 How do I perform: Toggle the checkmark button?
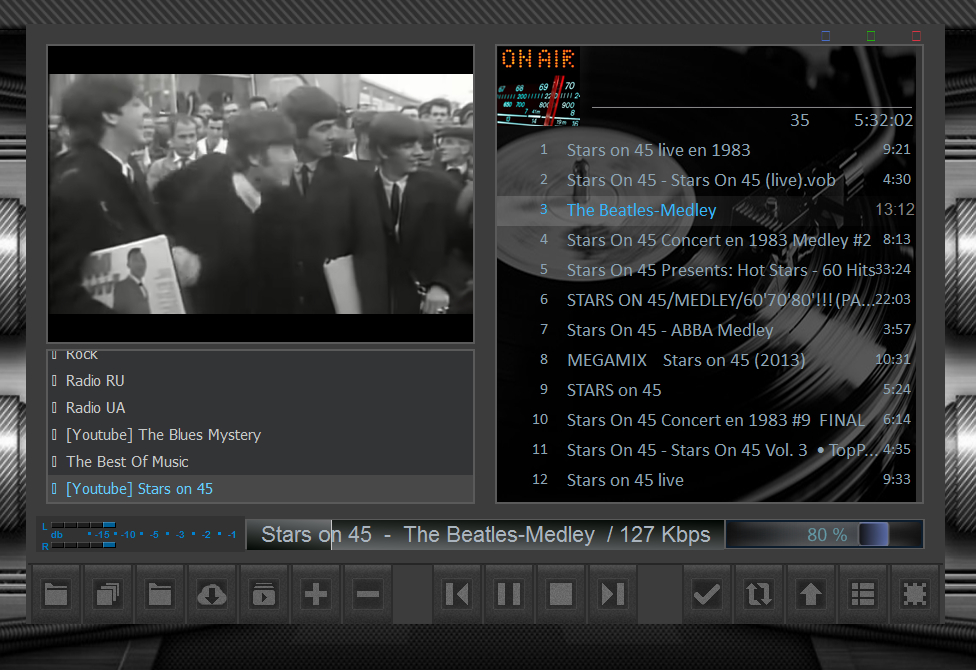point(707,594)
